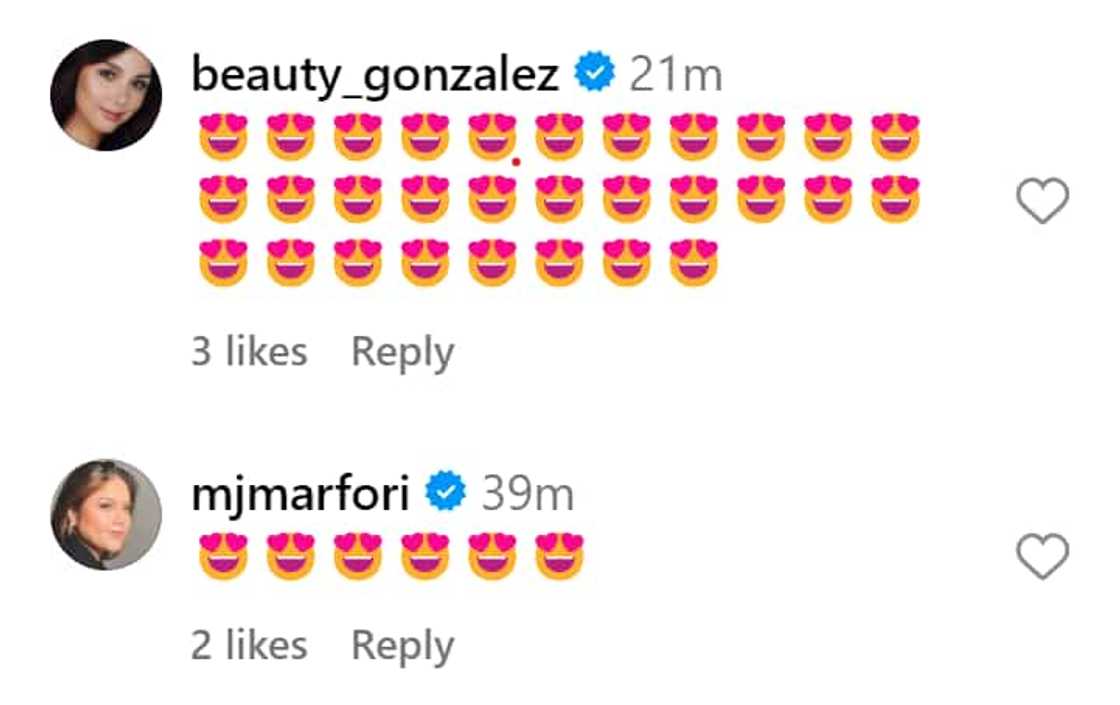Open mjmarfori's profile avatar
The width and height of the screenshot is (1120, 705).
pos(106,514)
